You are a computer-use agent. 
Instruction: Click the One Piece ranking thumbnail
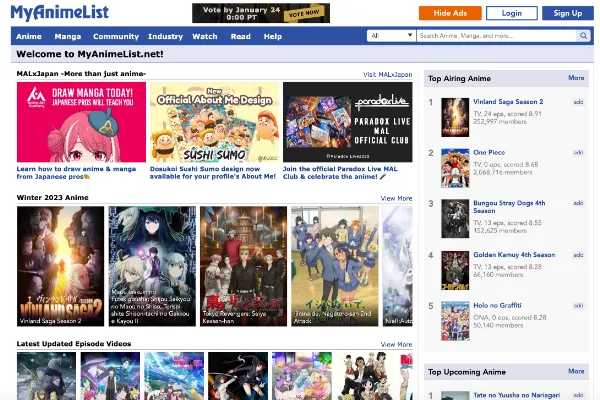coord(455,168)
